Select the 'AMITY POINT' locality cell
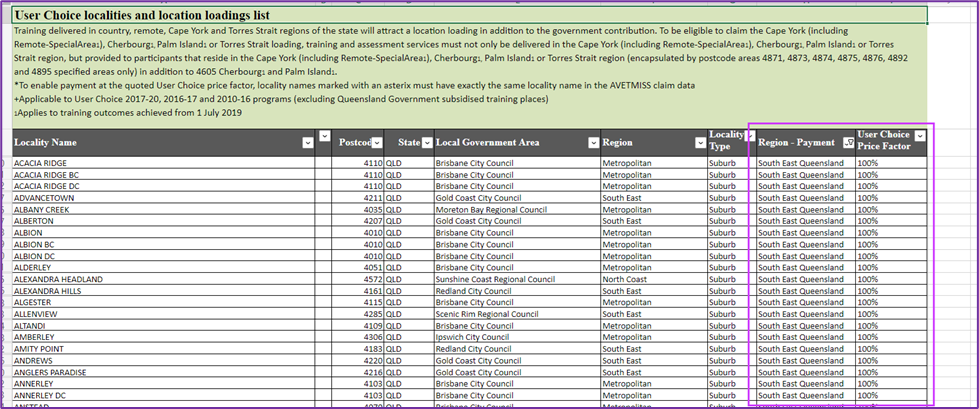Screen dimensions: 979x409 [x=164, y=348]
